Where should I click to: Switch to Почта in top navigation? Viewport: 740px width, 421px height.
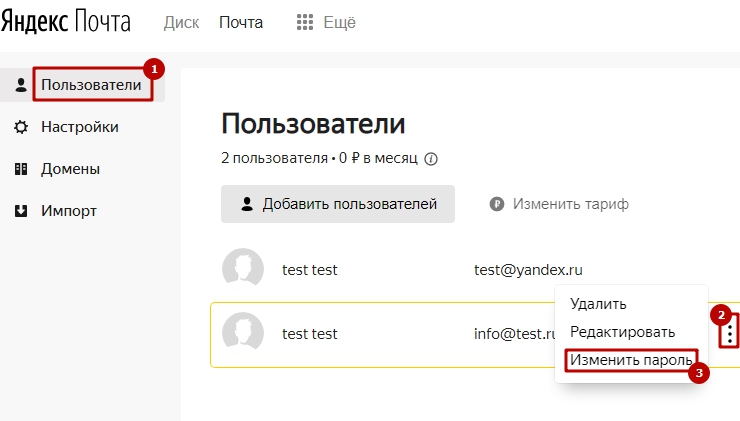(241, 22)
